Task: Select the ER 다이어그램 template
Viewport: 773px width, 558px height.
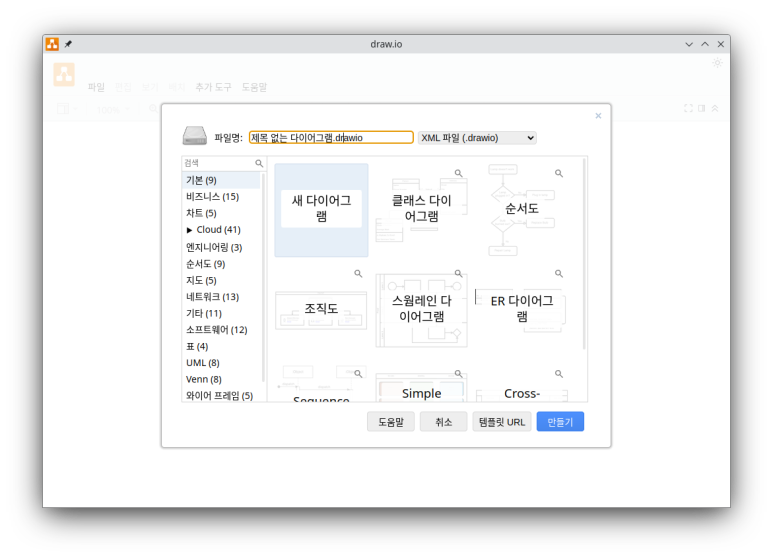Action: (522, 310)
